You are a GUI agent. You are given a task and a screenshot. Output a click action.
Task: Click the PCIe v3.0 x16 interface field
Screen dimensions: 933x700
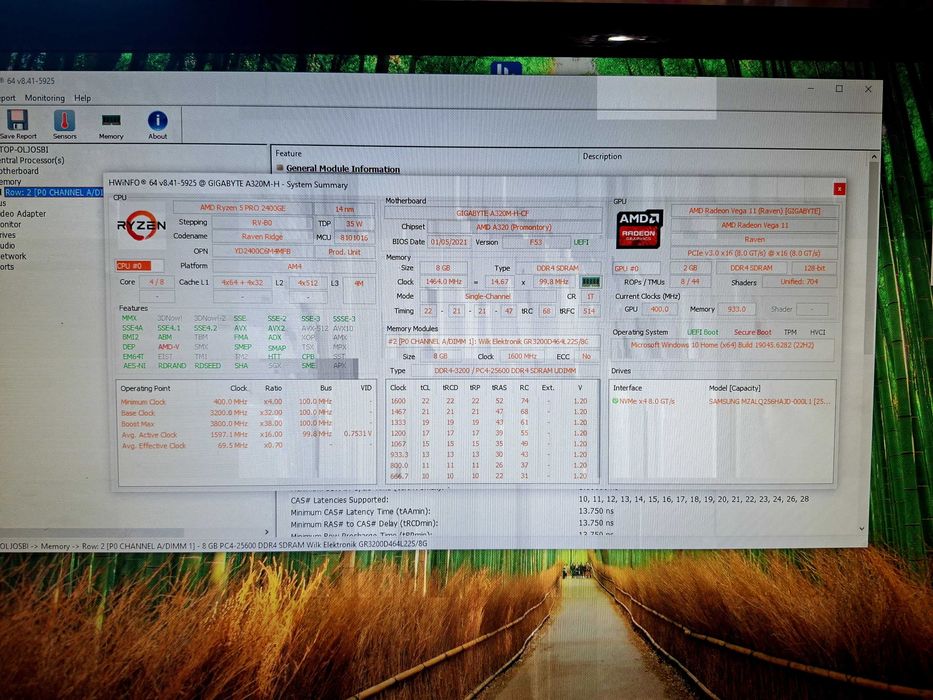754,254
